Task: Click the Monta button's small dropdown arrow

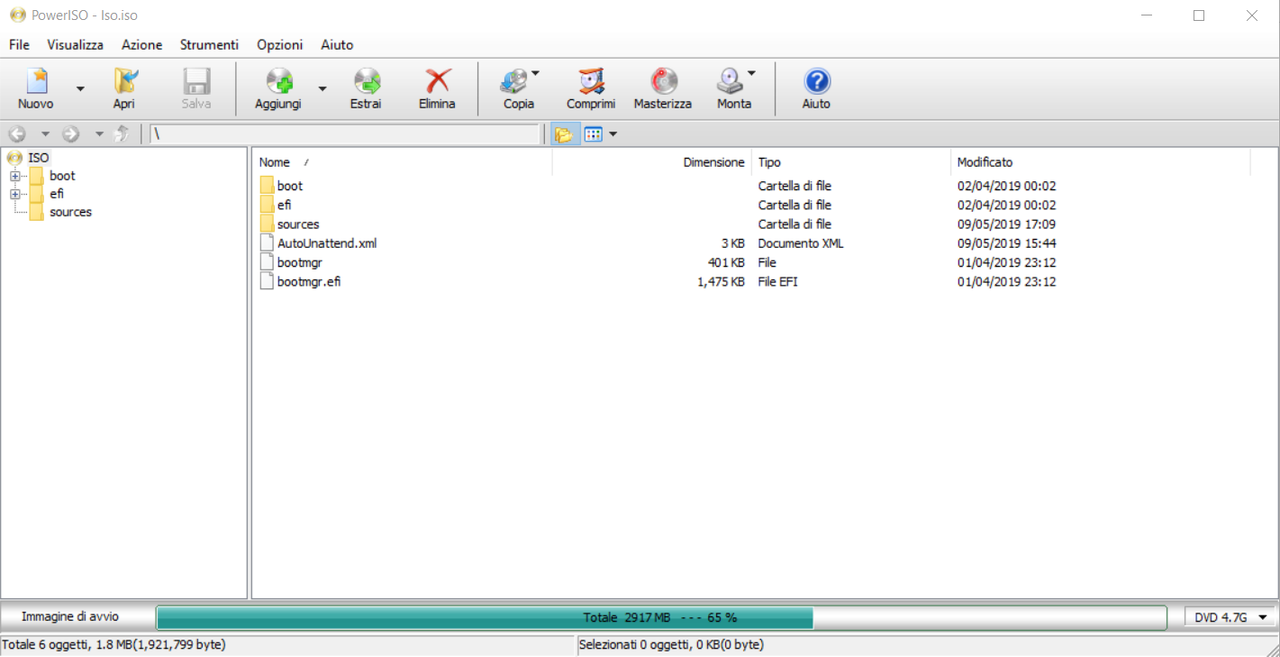Action: 751,73
